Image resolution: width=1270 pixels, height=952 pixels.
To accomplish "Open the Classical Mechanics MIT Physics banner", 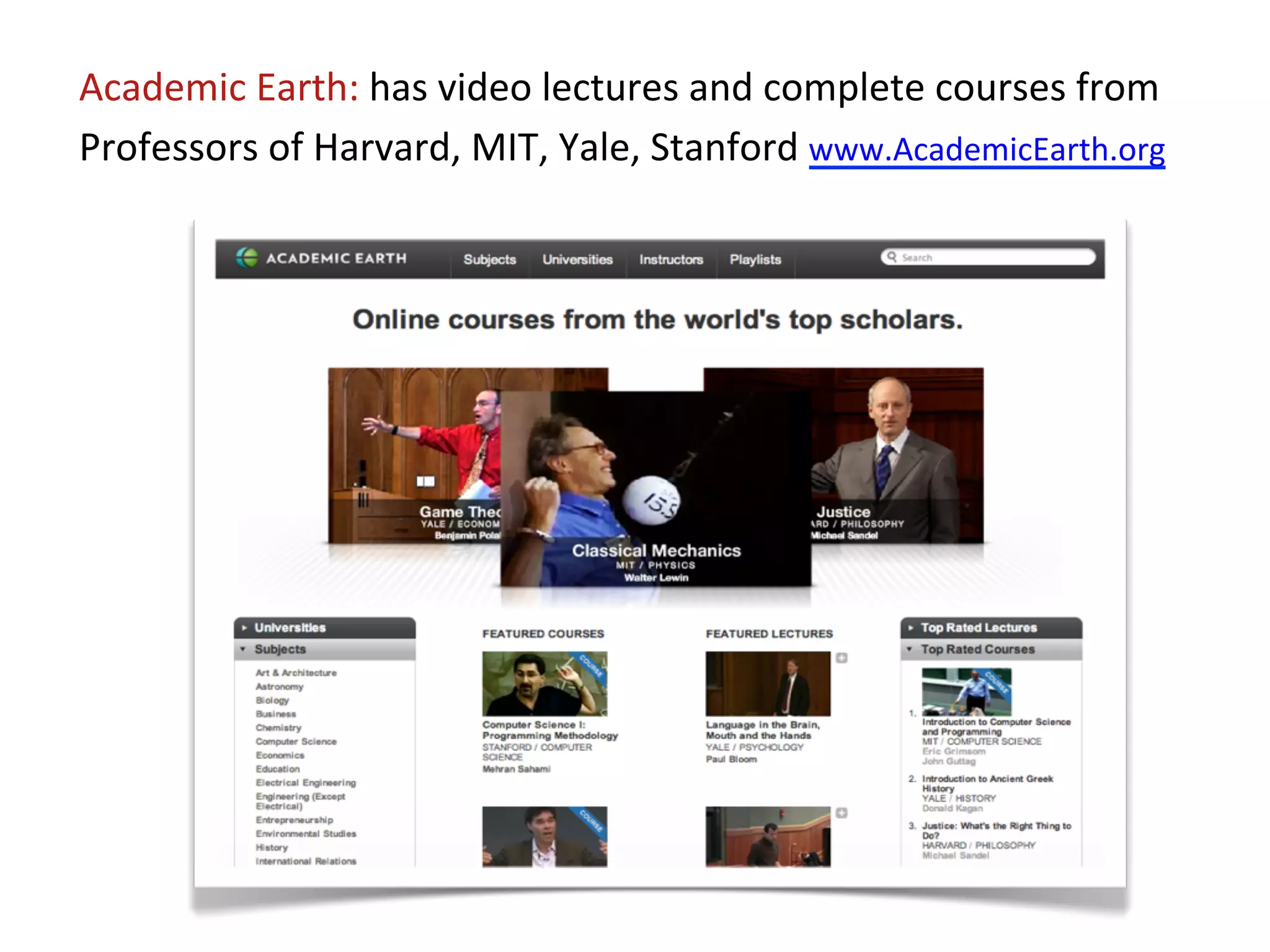I will [x=656, y=488].
